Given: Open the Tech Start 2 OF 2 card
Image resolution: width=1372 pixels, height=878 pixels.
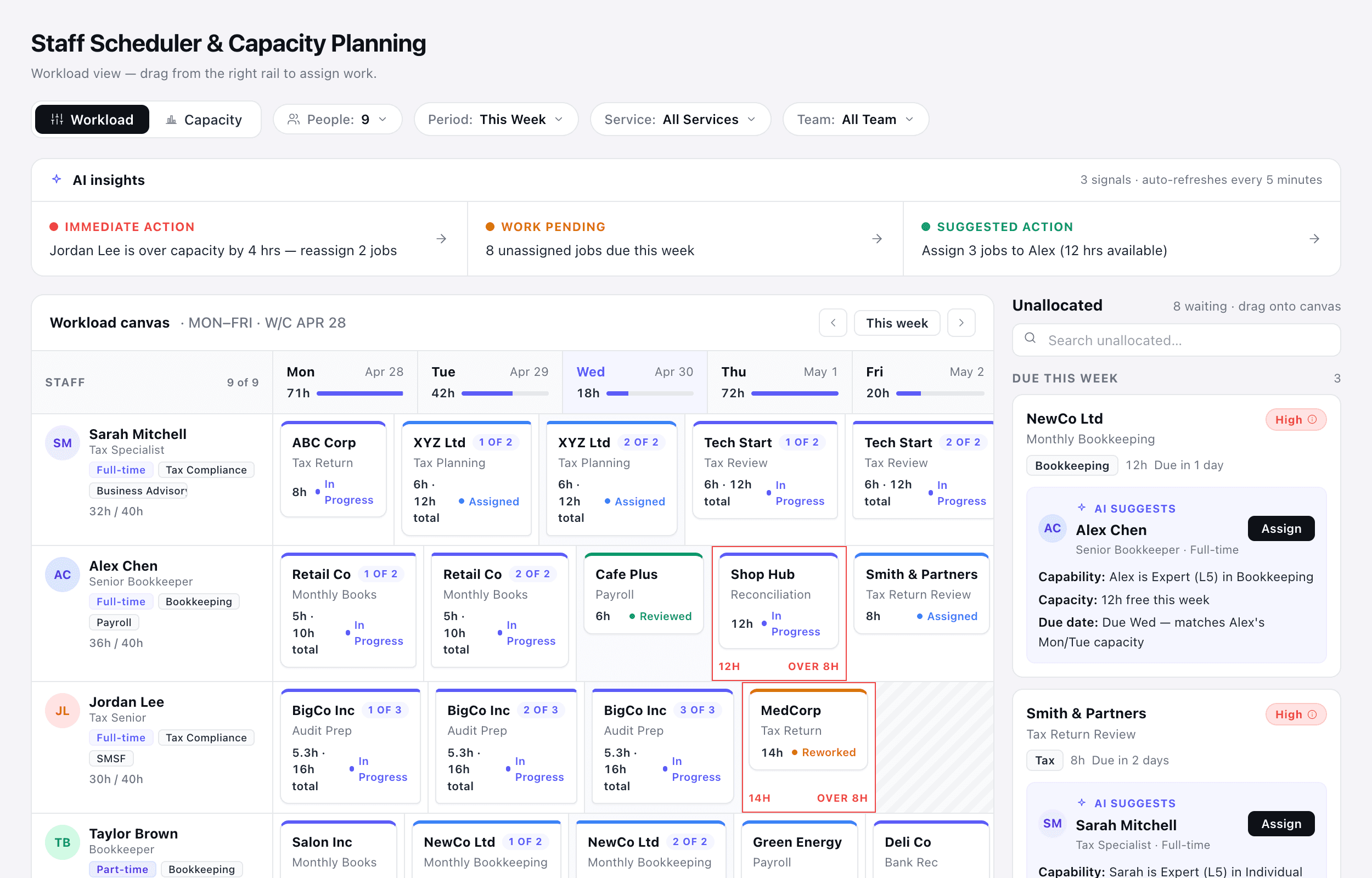Looking at the screenshot, I should click(923, 470).
